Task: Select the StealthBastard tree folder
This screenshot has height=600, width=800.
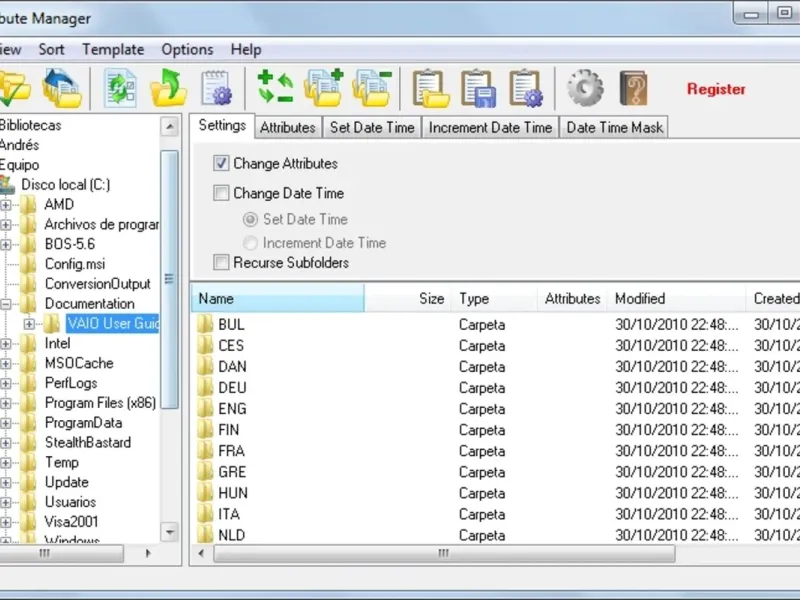Action: pyautogui.click(x=88, y=442)
